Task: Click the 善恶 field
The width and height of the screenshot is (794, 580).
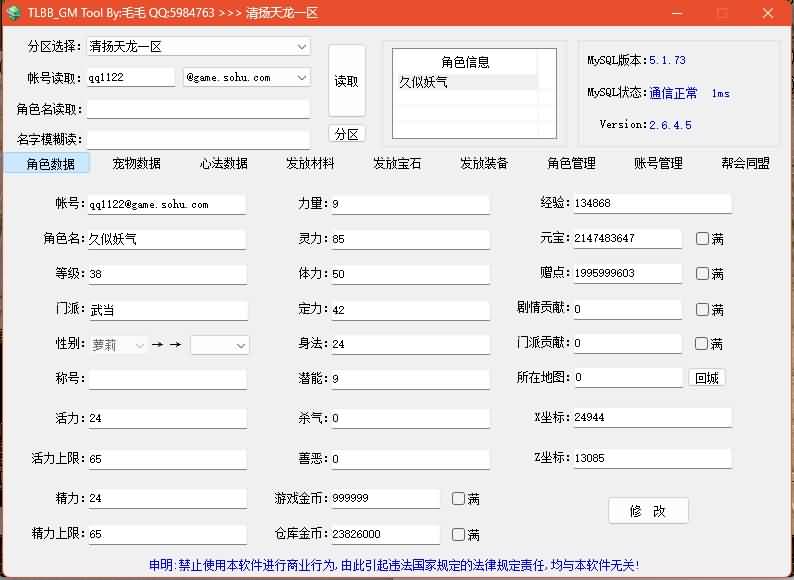Action: tap(410, 459)
